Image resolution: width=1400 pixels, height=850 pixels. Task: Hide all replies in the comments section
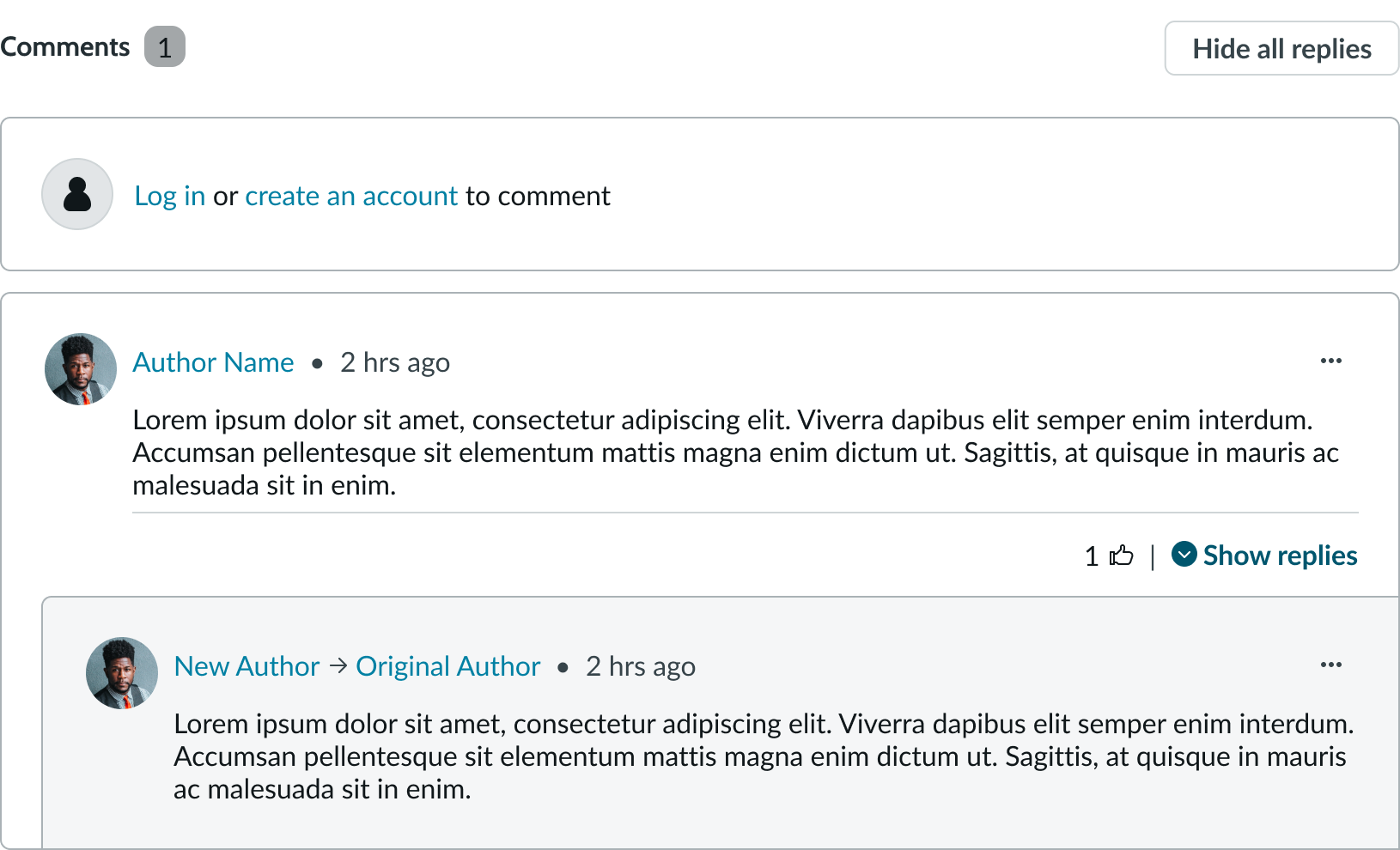point(1281,49)
